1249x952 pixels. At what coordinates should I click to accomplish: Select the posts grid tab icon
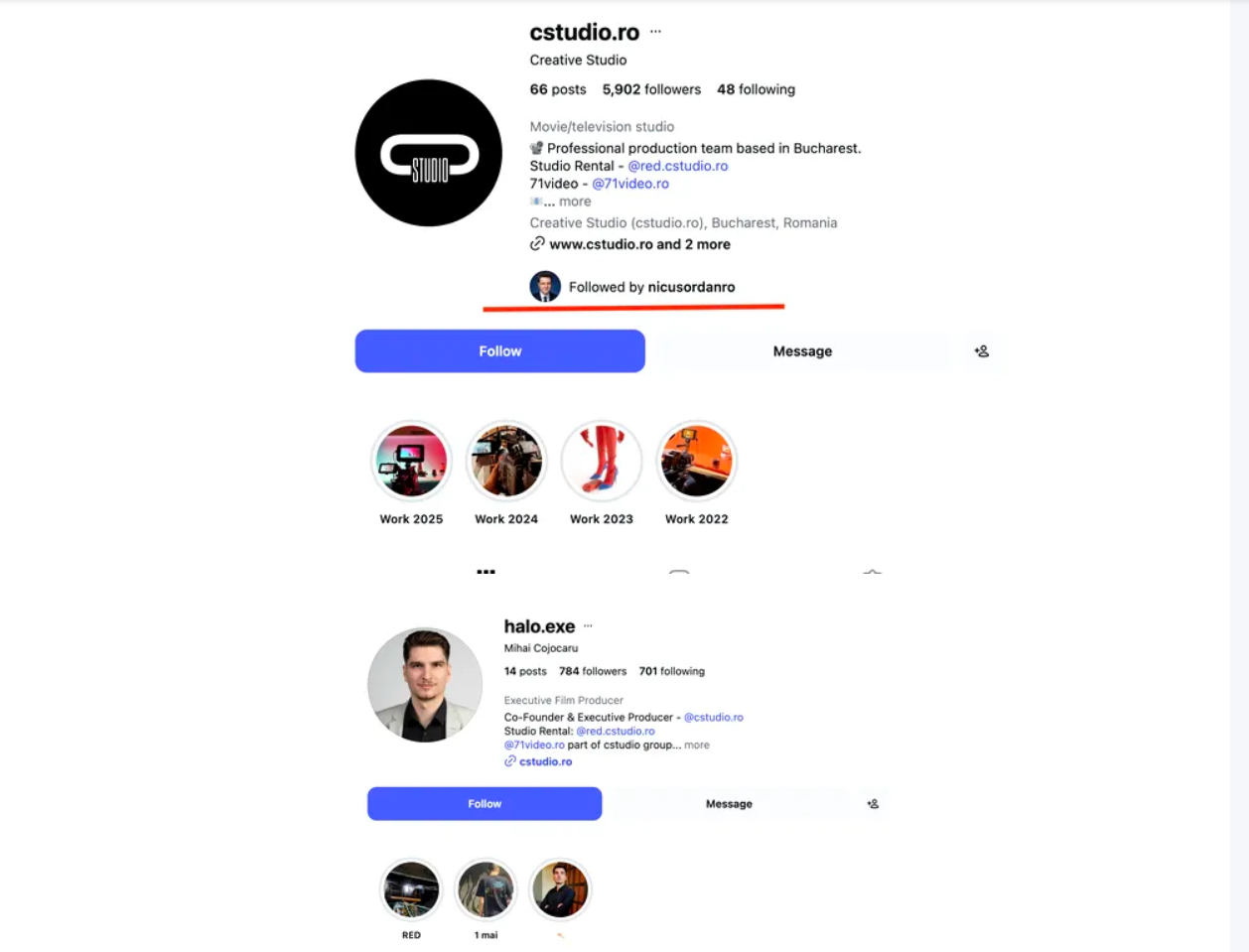(486, 571)
